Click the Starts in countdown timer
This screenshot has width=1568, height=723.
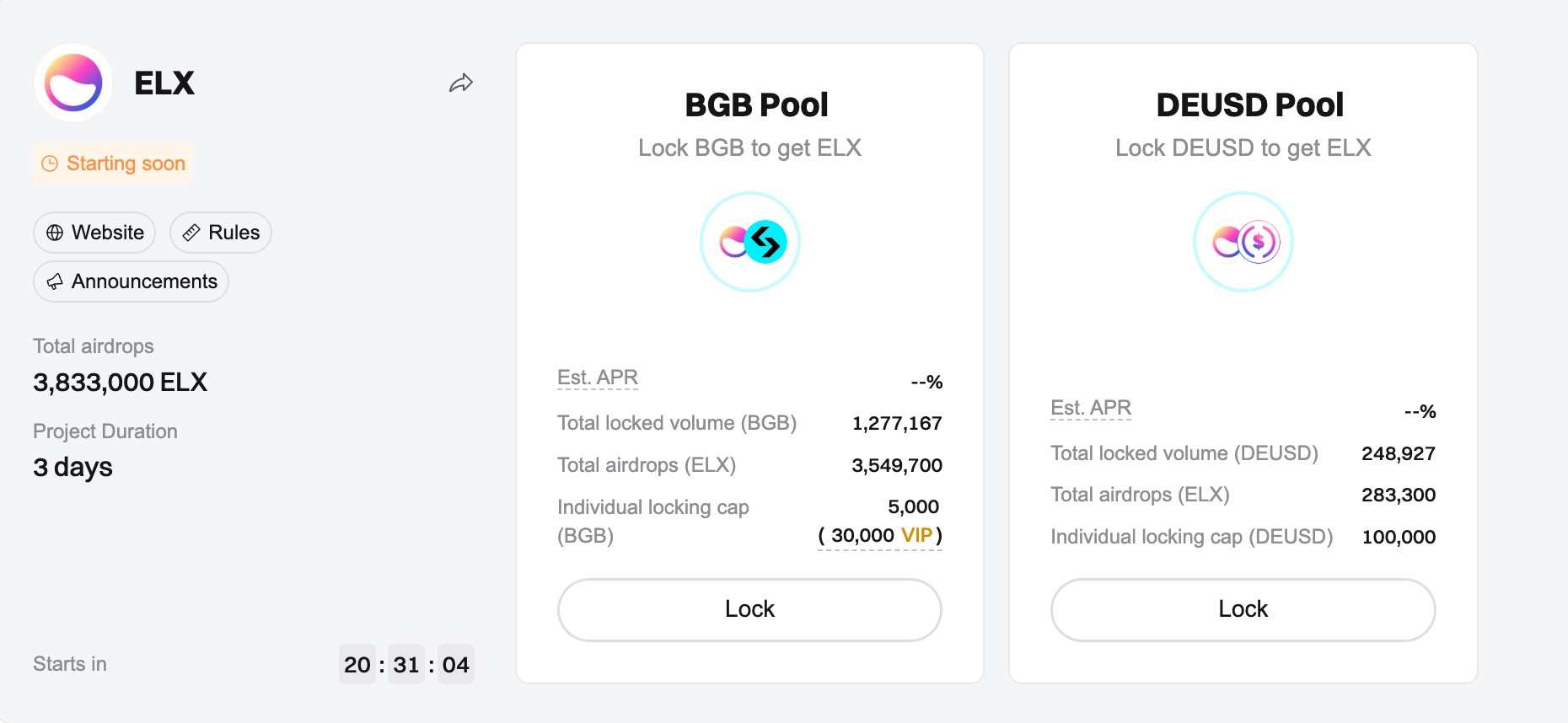406,665
